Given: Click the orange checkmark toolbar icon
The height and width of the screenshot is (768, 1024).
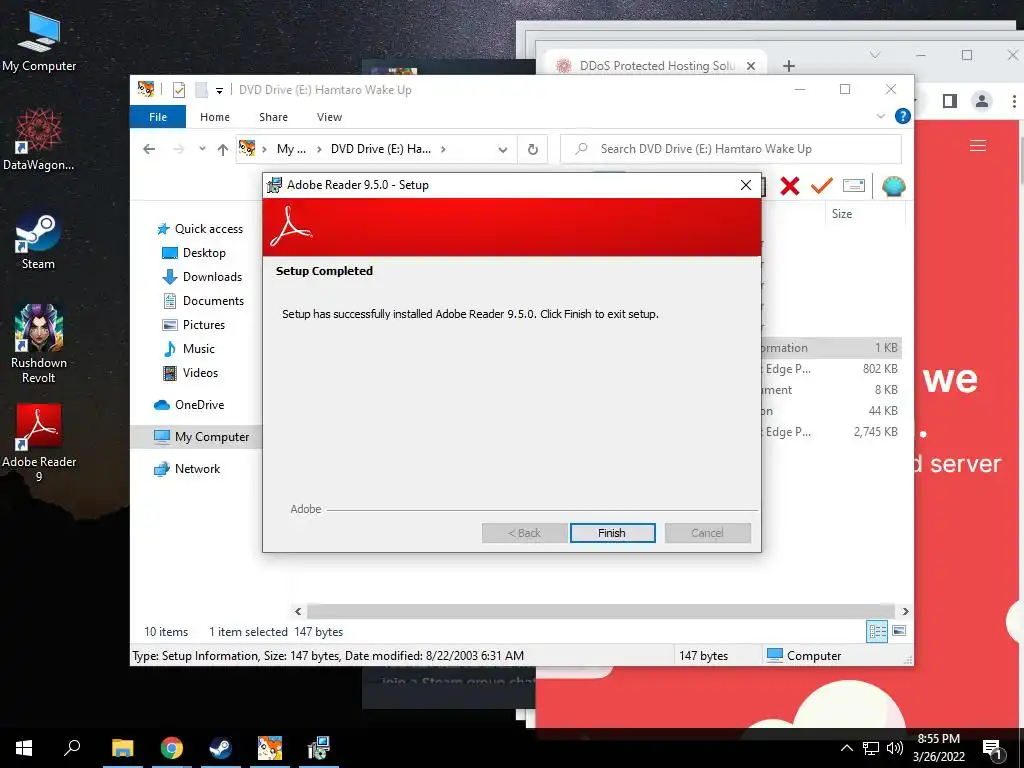Looking at the screenshot, I should [822, 186].
